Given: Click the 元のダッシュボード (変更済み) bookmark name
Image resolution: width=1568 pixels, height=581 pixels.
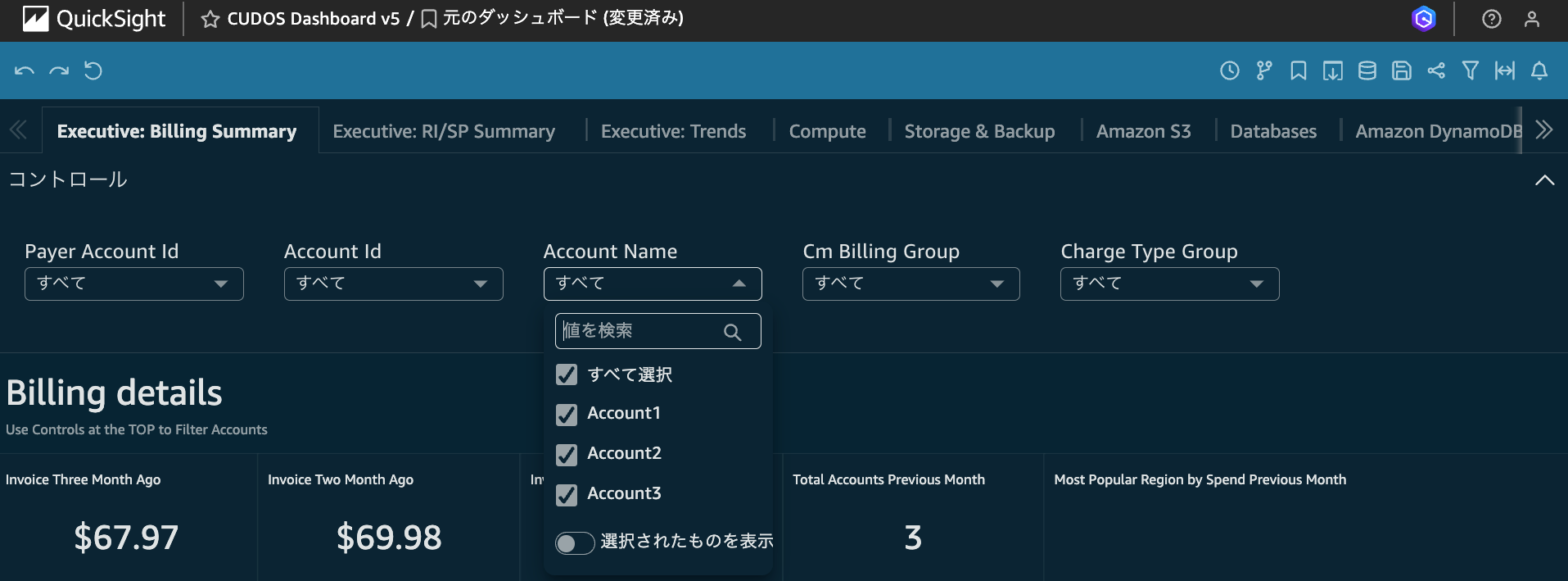Looking at the screenshot, I should coord(563,18).
